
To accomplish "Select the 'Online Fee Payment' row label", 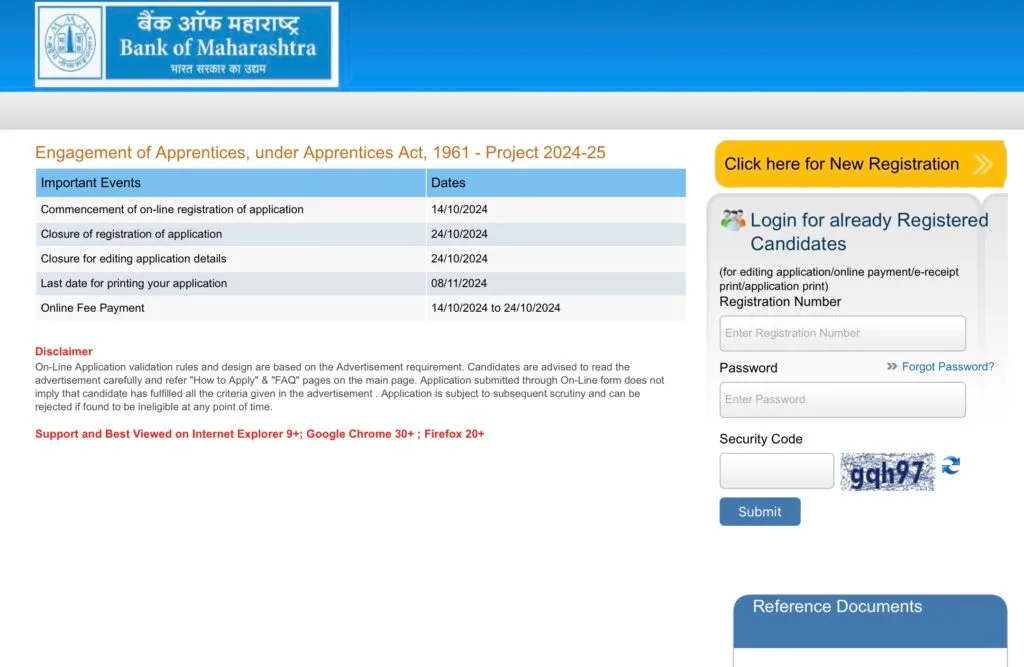I will click(92, 308).
